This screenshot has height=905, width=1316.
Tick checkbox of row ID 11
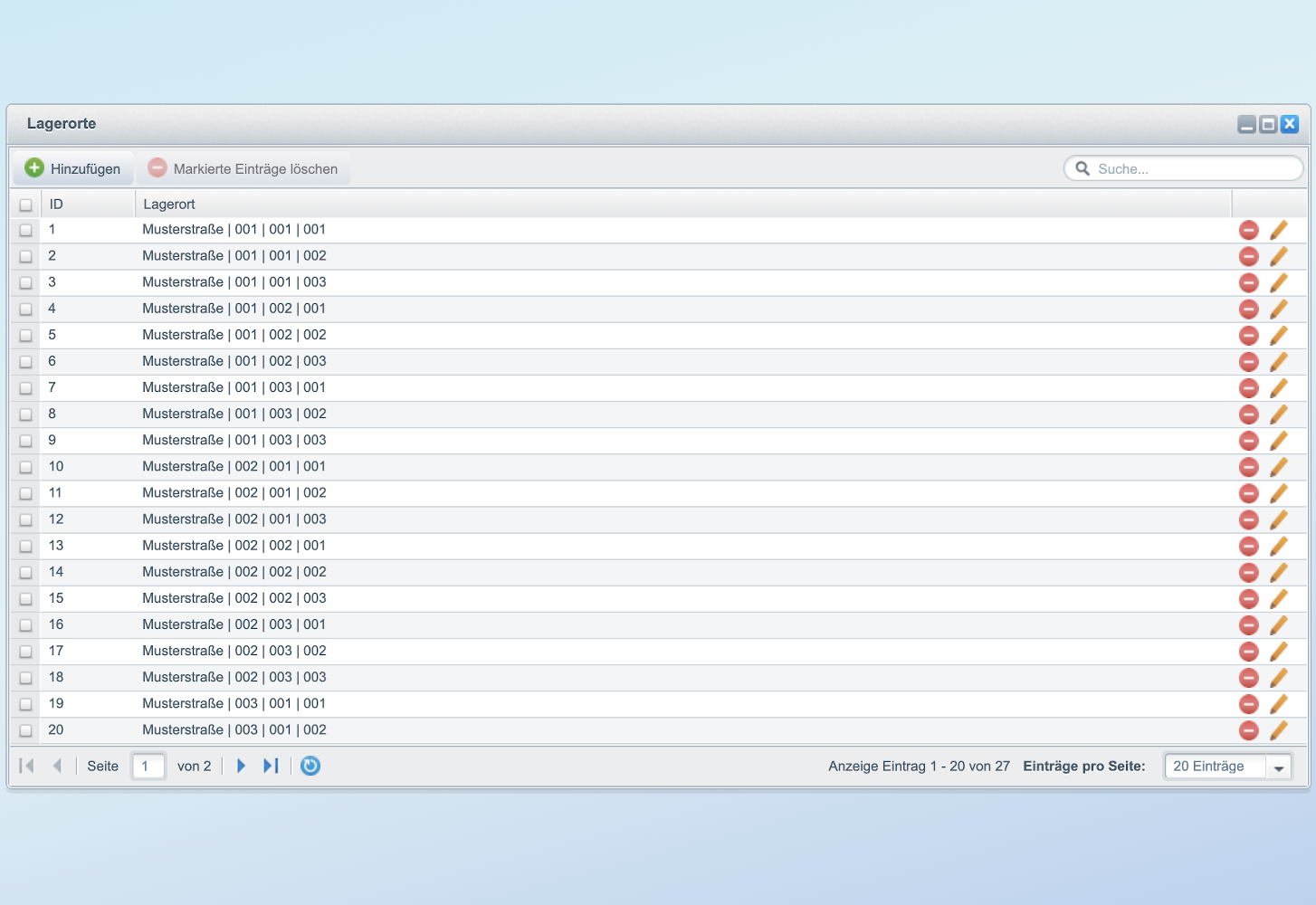point(25,493)
